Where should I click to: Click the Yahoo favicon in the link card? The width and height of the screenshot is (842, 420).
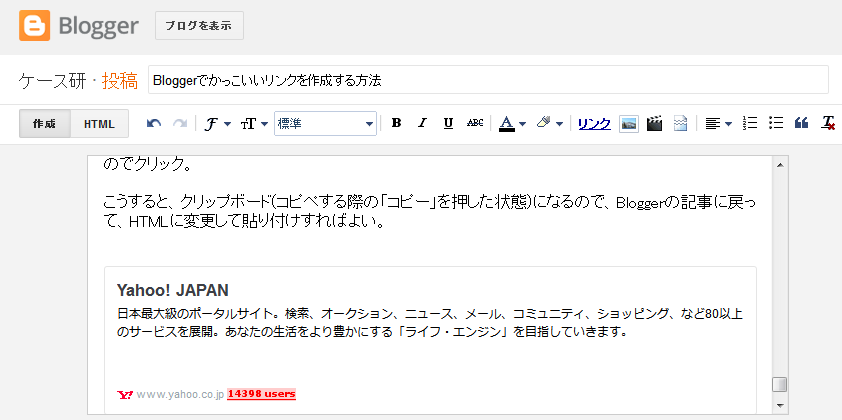tap(125, 395)
